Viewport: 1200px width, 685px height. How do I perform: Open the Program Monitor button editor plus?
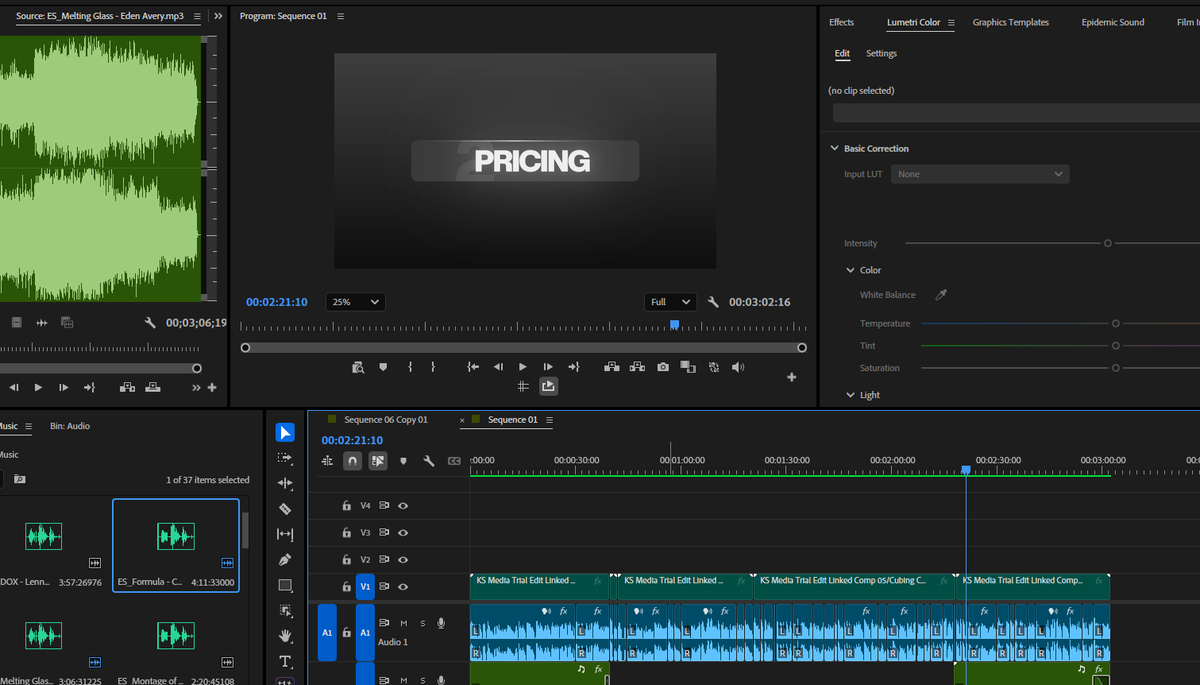792,377
